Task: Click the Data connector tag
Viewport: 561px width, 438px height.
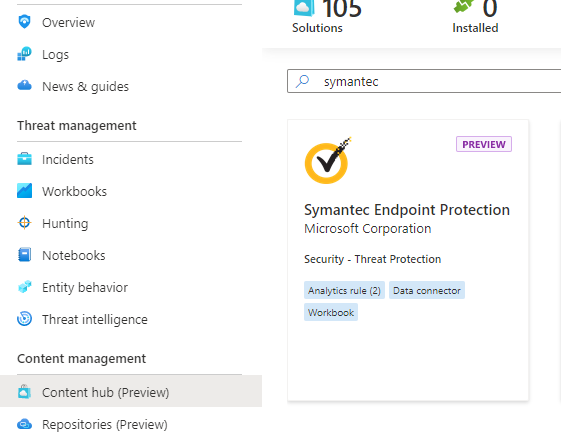Action: (426, 290)
